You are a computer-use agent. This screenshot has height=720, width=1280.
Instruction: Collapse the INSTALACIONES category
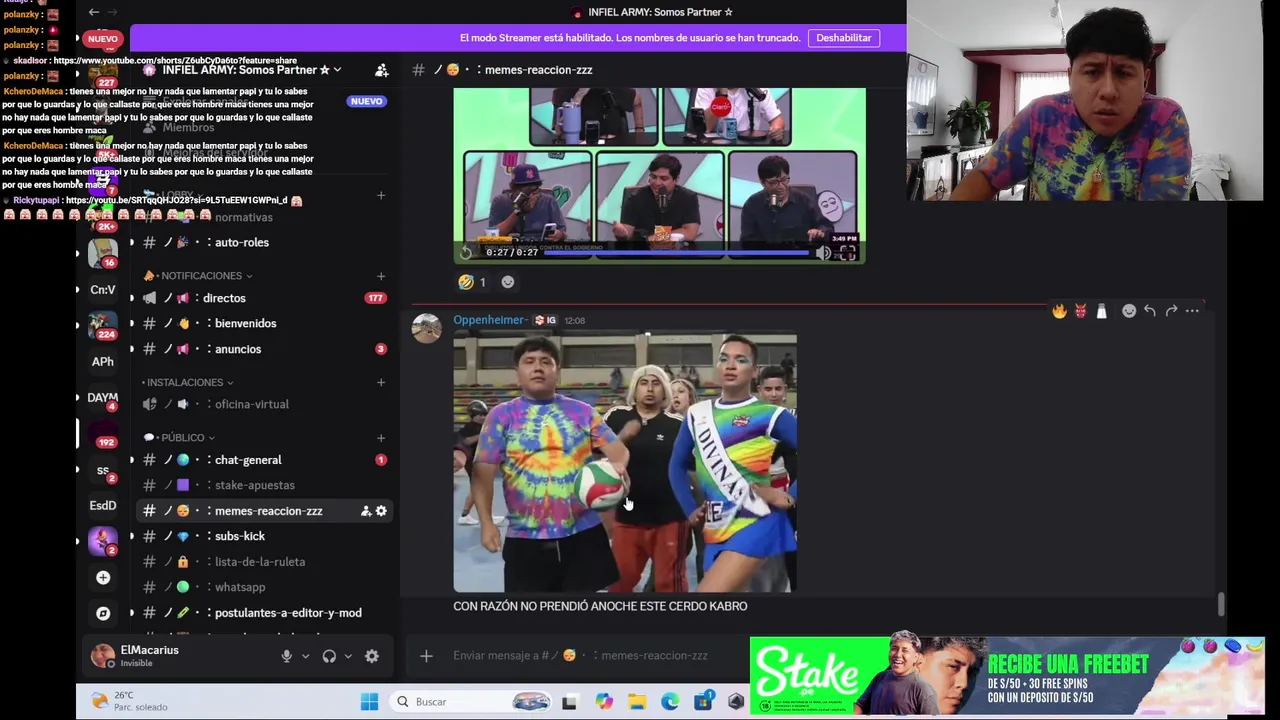click(x=188, y=382)
